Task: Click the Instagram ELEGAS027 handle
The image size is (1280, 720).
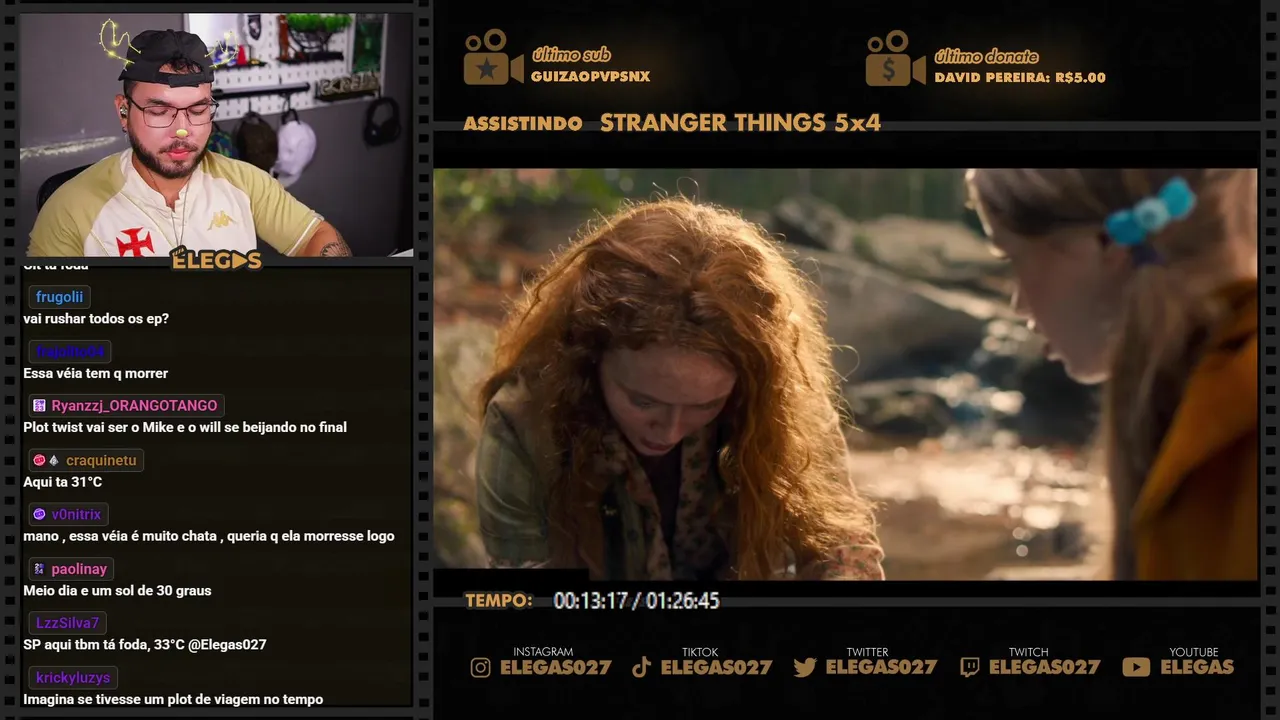Action: click(x=555, y=667)
